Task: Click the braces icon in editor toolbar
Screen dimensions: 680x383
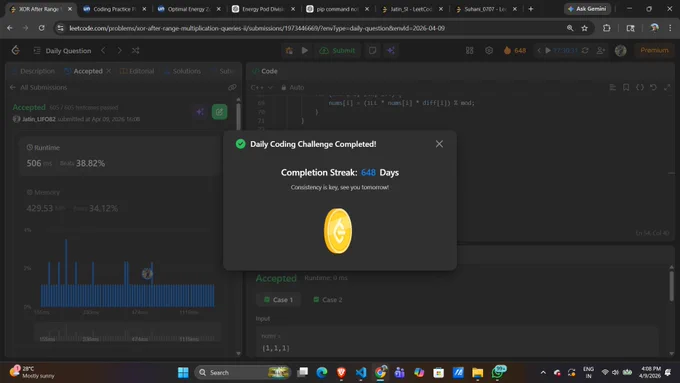Action: coord(640,87)
